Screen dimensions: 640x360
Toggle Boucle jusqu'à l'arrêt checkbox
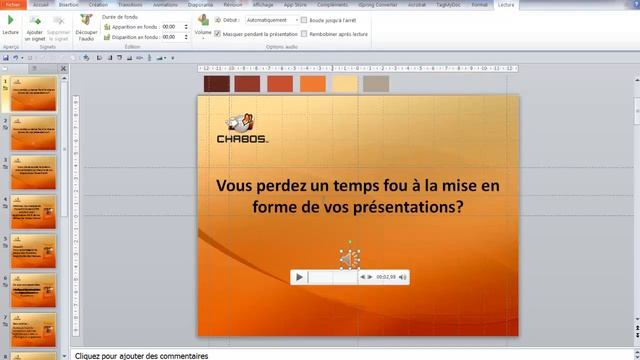pyautogui.click(x=304, y=20)
